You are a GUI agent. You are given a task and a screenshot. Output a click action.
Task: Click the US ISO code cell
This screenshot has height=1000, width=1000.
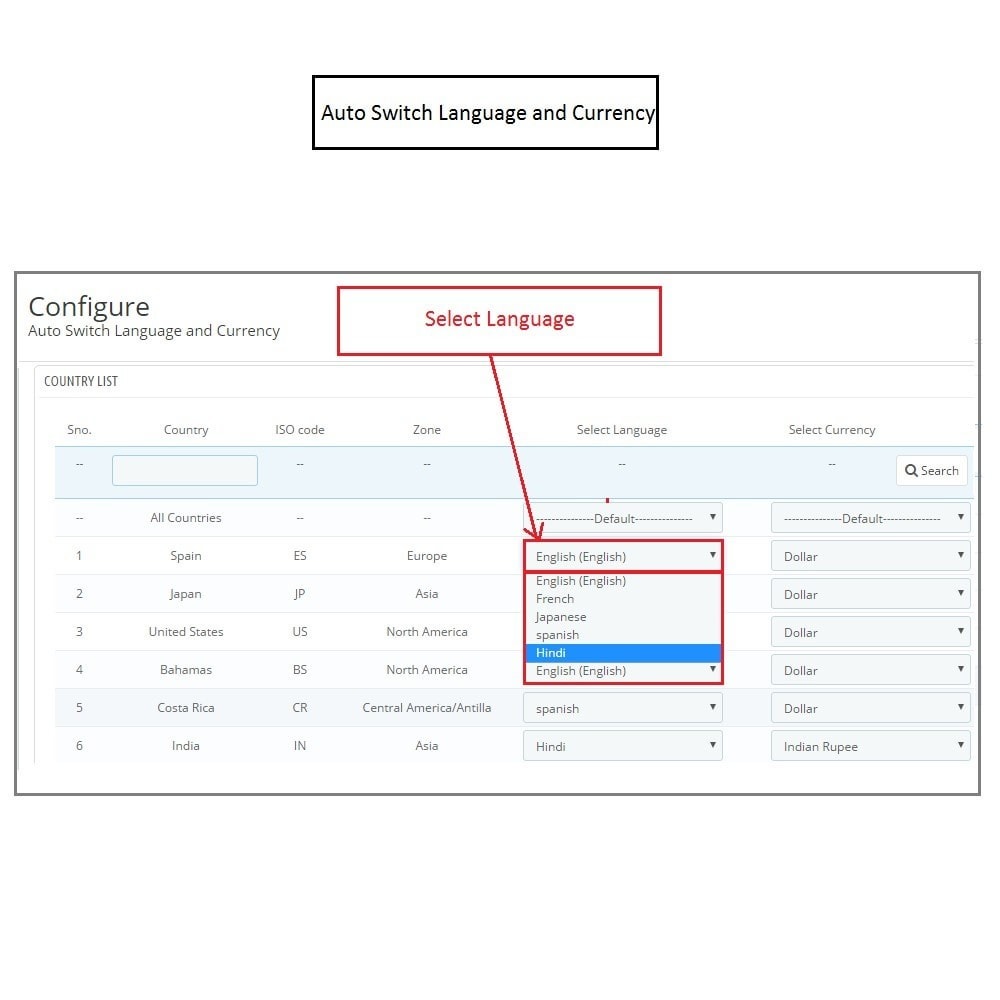tap(300, 631)
